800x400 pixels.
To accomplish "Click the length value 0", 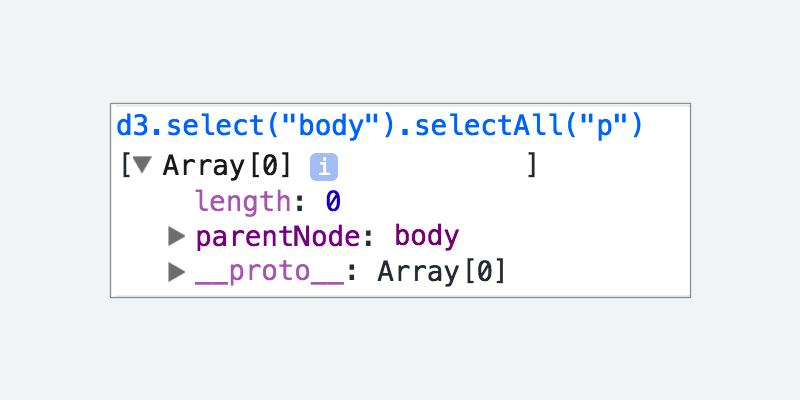I will pos(333,202).
